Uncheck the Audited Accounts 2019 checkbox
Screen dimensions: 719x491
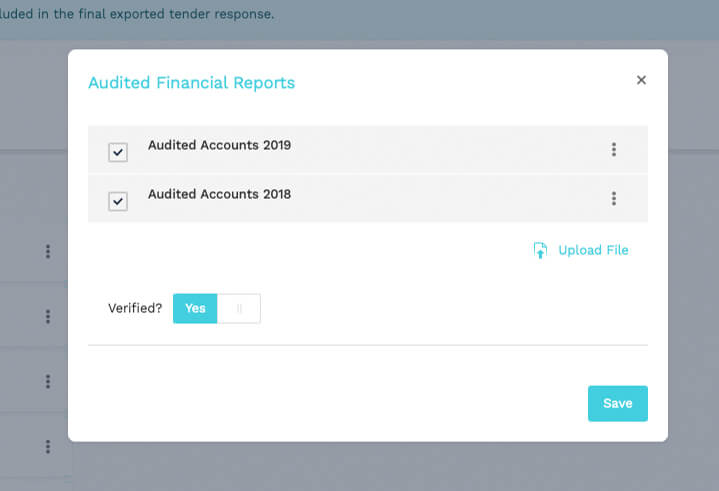pyautogui.click(x=118, y=152)
